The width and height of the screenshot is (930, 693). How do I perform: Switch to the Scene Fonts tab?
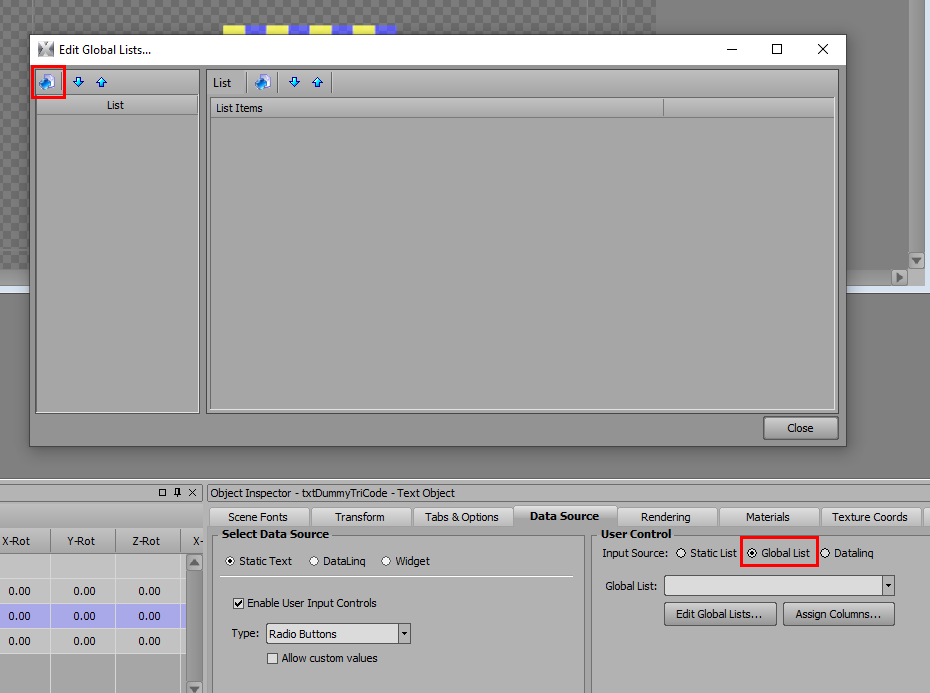click(x=258, y=517)
